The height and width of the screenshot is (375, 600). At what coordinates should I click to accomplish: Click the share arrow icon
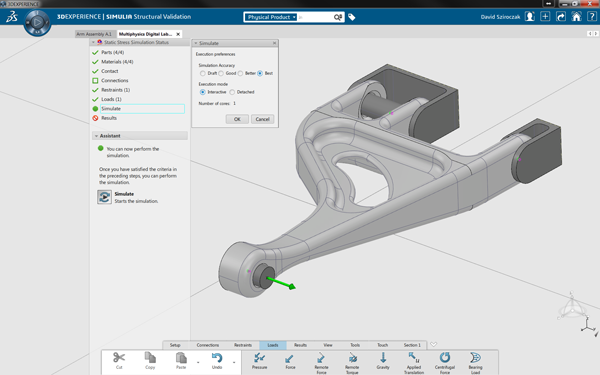pos(561,16)
